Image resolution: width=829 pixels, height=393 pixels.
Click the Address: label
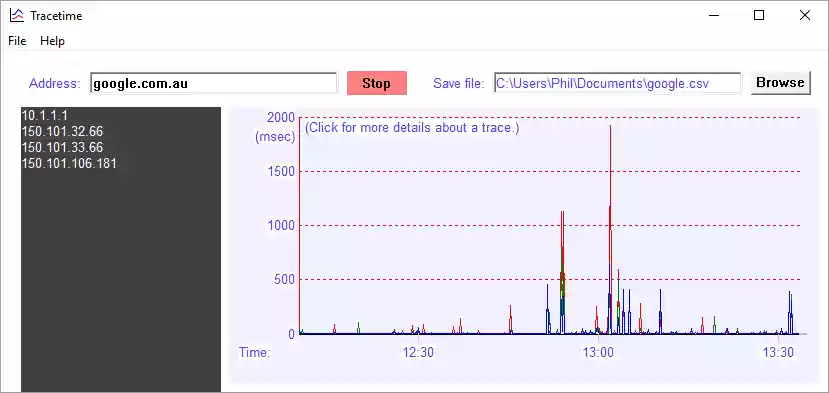55,83
